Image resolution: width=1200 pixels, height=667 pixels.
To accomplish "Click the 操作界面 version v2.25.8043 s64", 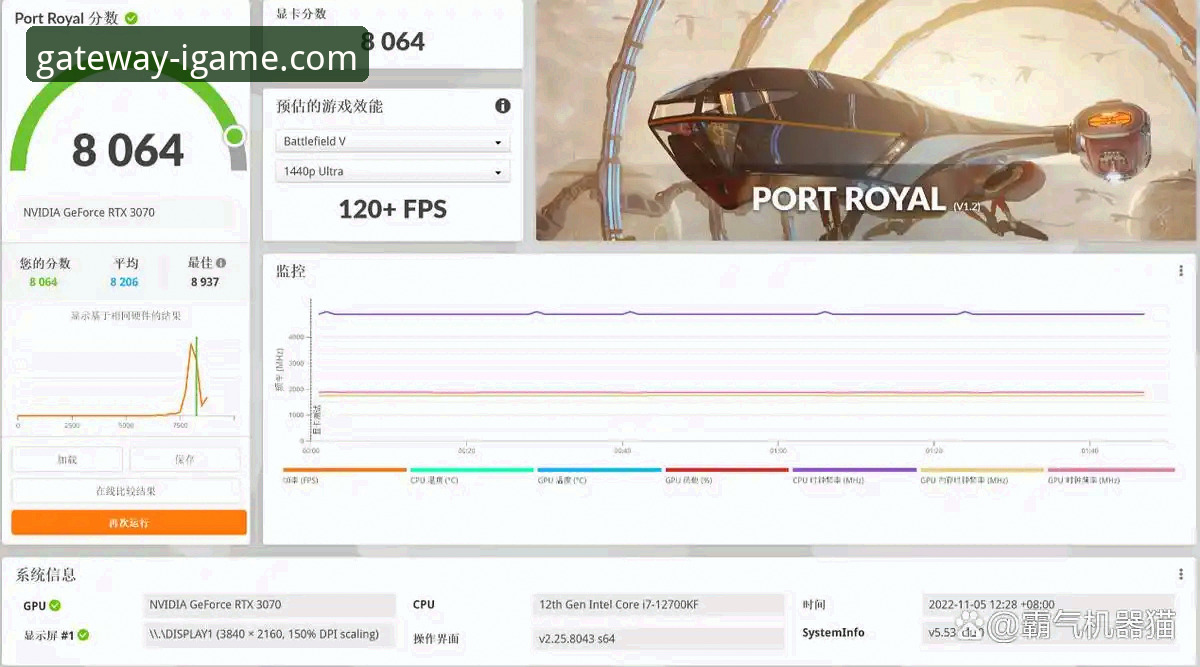I will coord(658,638).
